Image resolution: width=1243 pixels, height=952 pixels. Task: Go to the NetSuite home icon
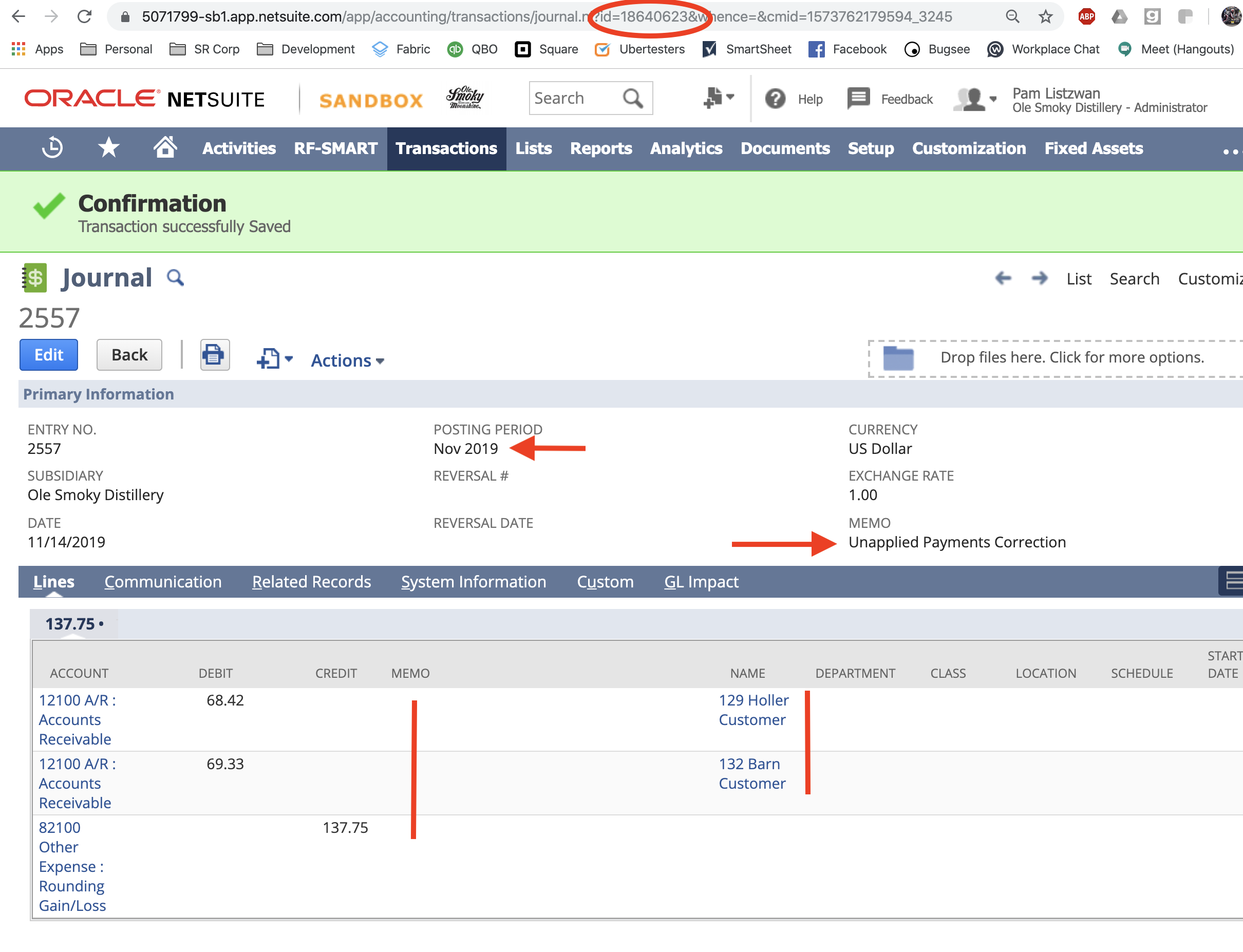click(165, 147)
